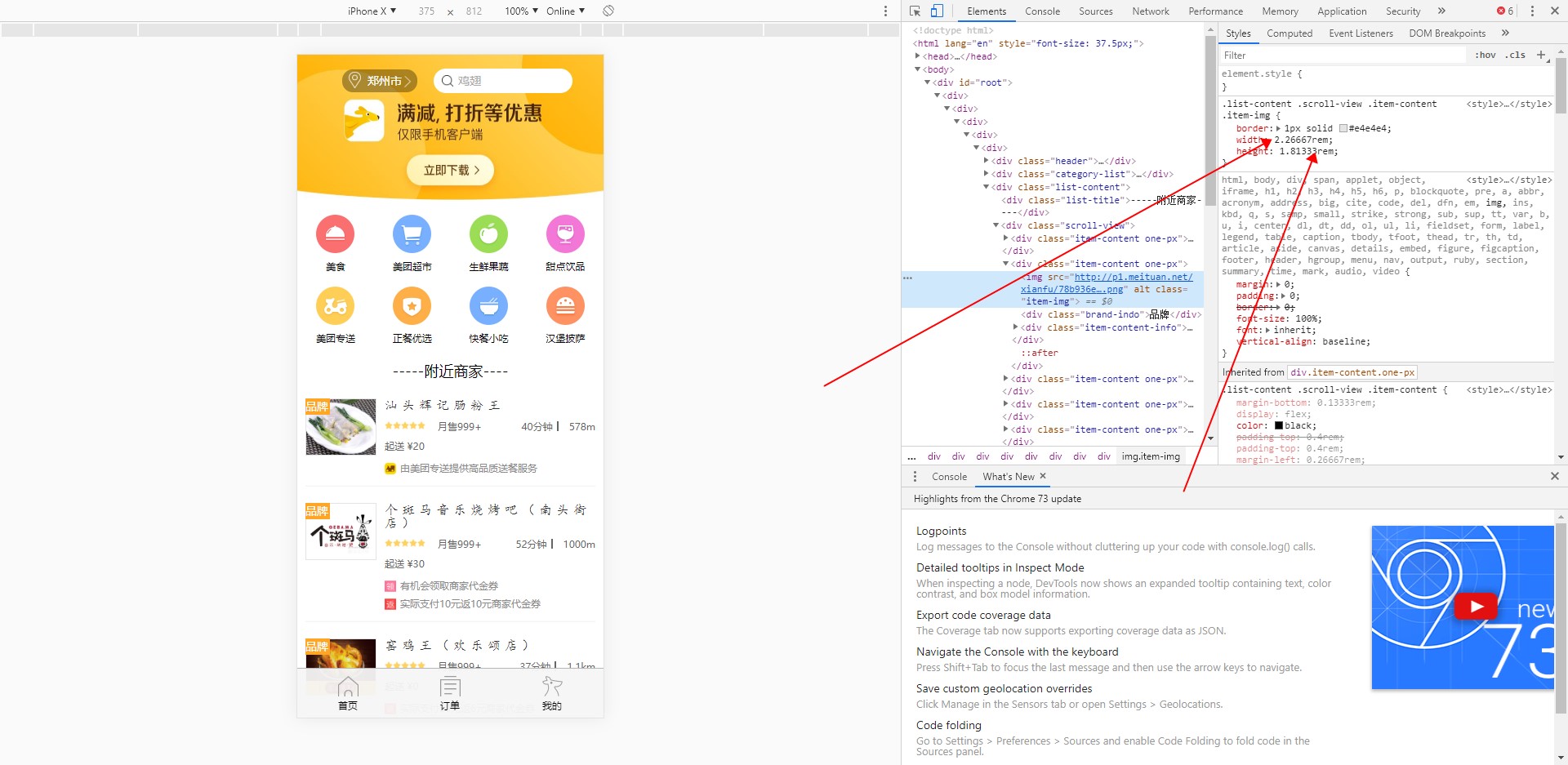Play the Chrome 73 update video

(x=1477, y=607)
